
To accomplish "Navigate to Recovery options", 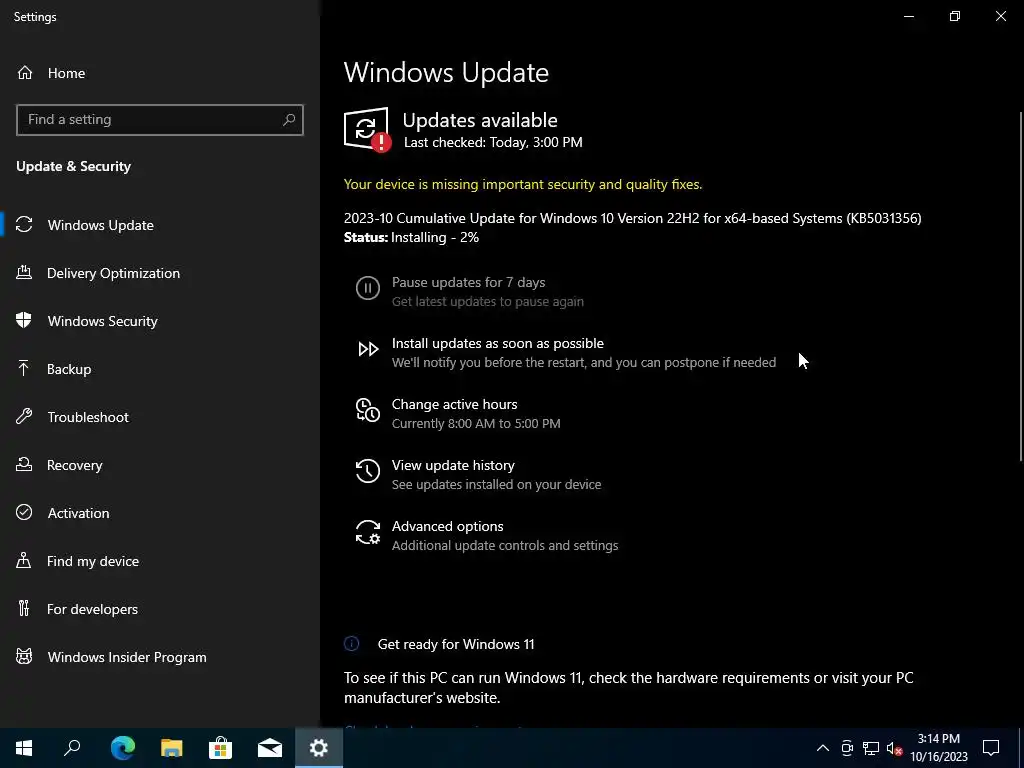I will (160, 464).
